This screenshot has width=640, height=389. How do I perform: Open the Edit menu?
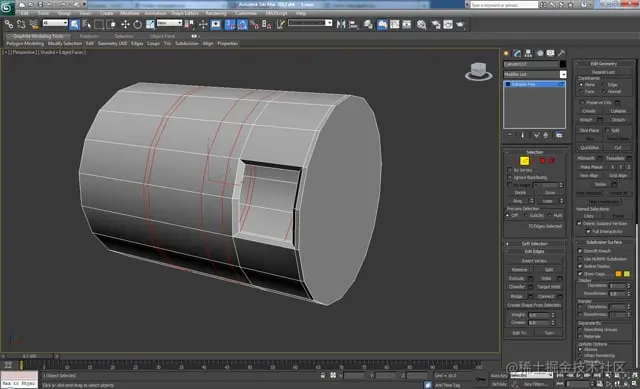pyautogui.click(x=25, y=13)
